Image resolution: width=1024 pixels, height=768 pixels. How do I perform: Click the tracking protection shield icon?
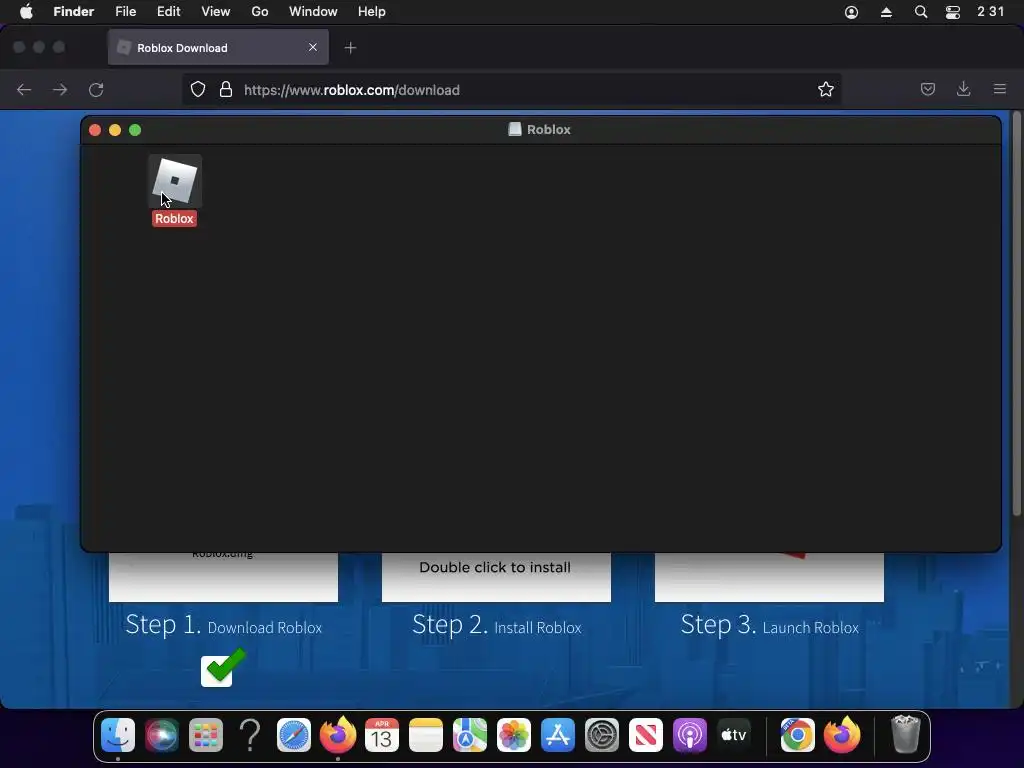tap(198, 89)
